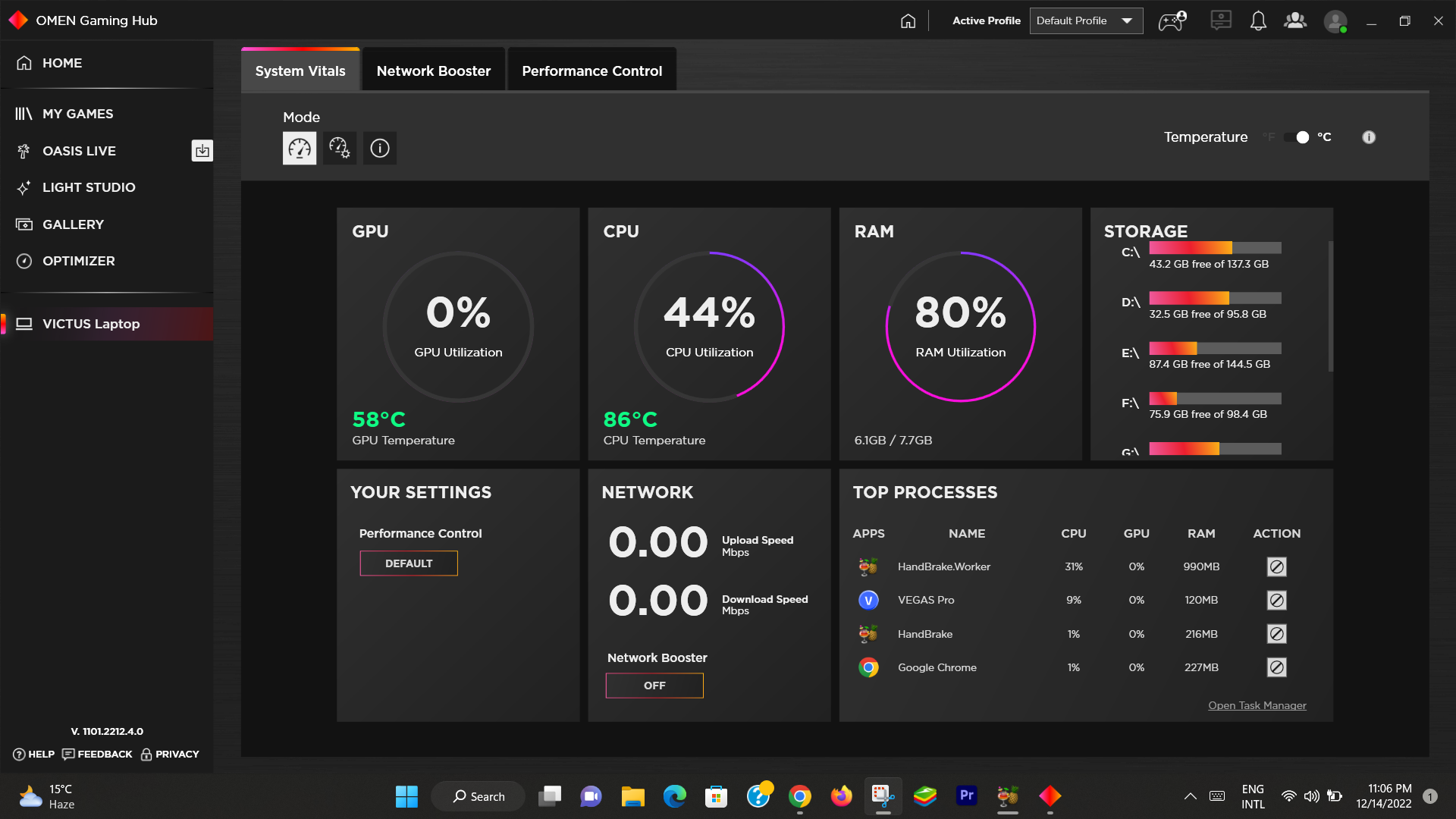
Task: Switch to the Performance Control tab
Action: [x=591, y=71]
